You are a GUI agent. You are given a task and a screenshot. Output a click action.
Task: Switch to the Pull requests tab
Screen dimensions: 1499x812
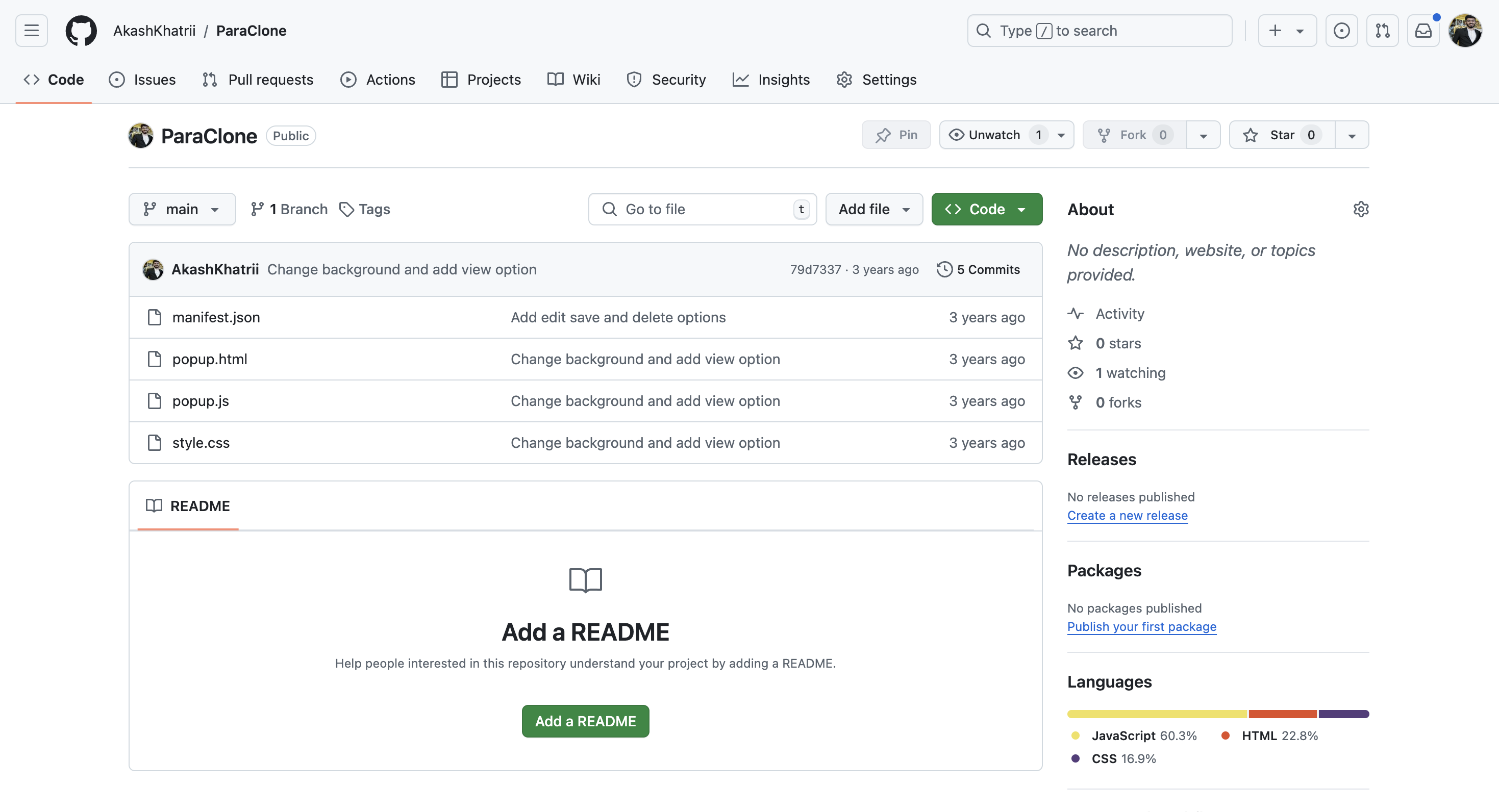pos(258,80)
